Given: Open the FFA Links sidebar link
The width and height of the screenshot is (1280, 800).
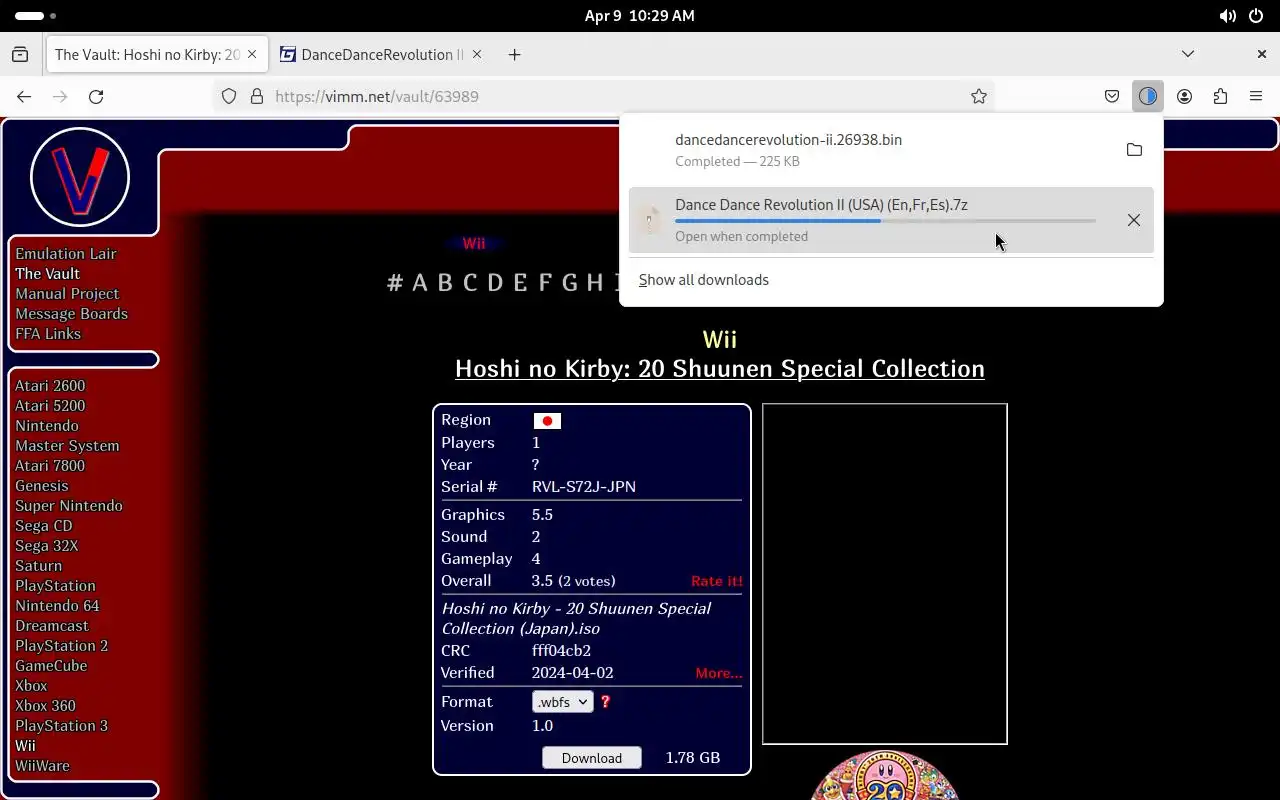Looking at the screenshot, I should (48, 334).
